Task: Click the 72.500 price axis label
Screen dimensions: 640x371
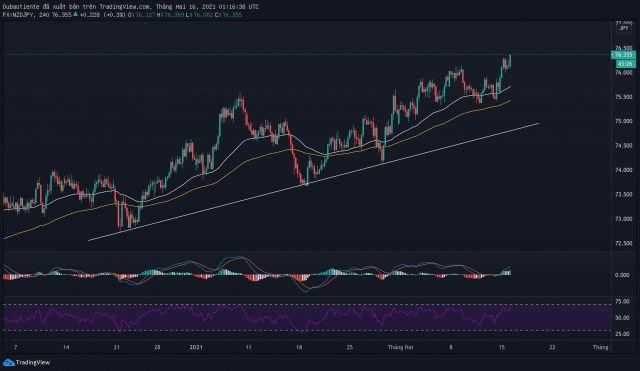Action: tap(623, 244)
